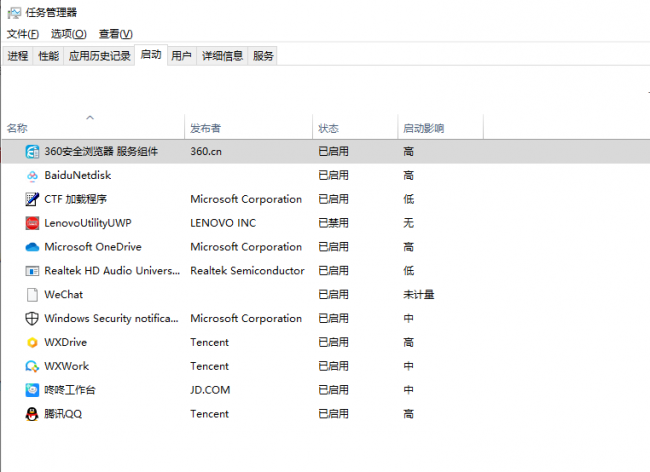
Task: Click the CTF 加载程序 pen icon
Action: tap(32, 199)
